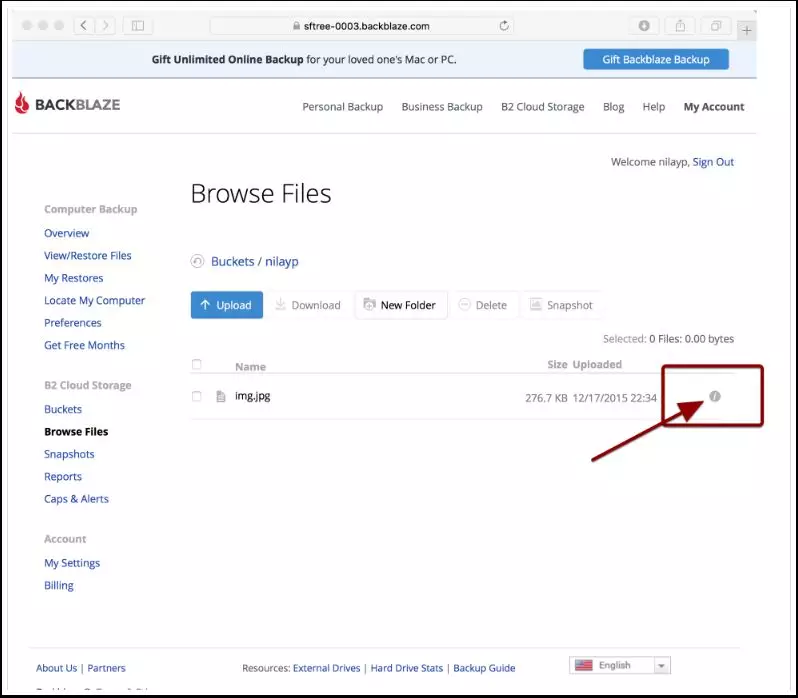Image resolution: width=798 pixels, height=698 pixels.
Task: Open Billing in the sidebar
Action: coord(59,586)
